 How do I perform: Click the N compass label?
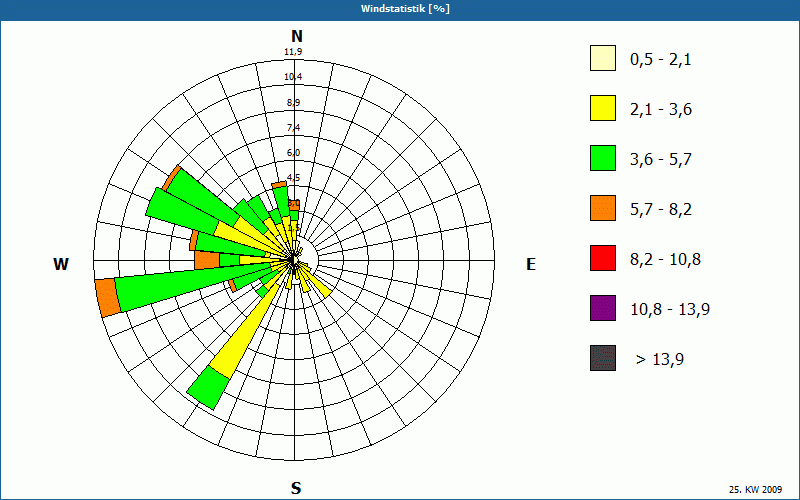pos(297,36)
